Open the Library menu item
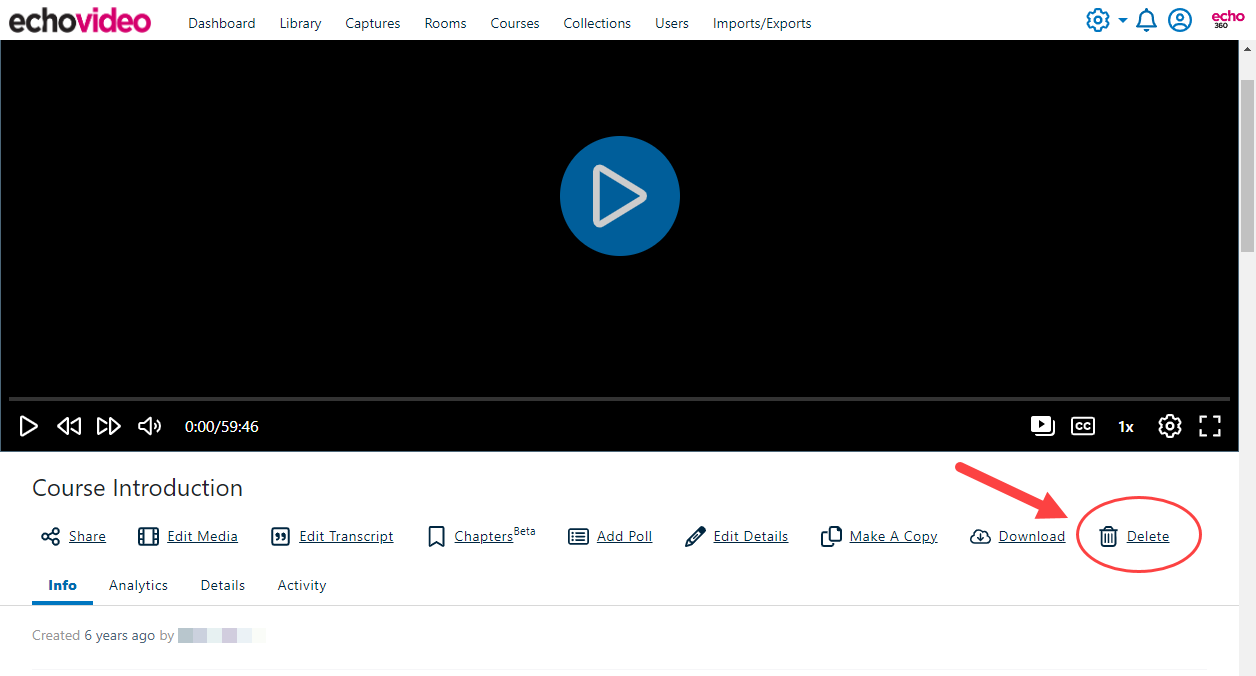Screen dimensions: 1256x676 click(x=300, y=23)
